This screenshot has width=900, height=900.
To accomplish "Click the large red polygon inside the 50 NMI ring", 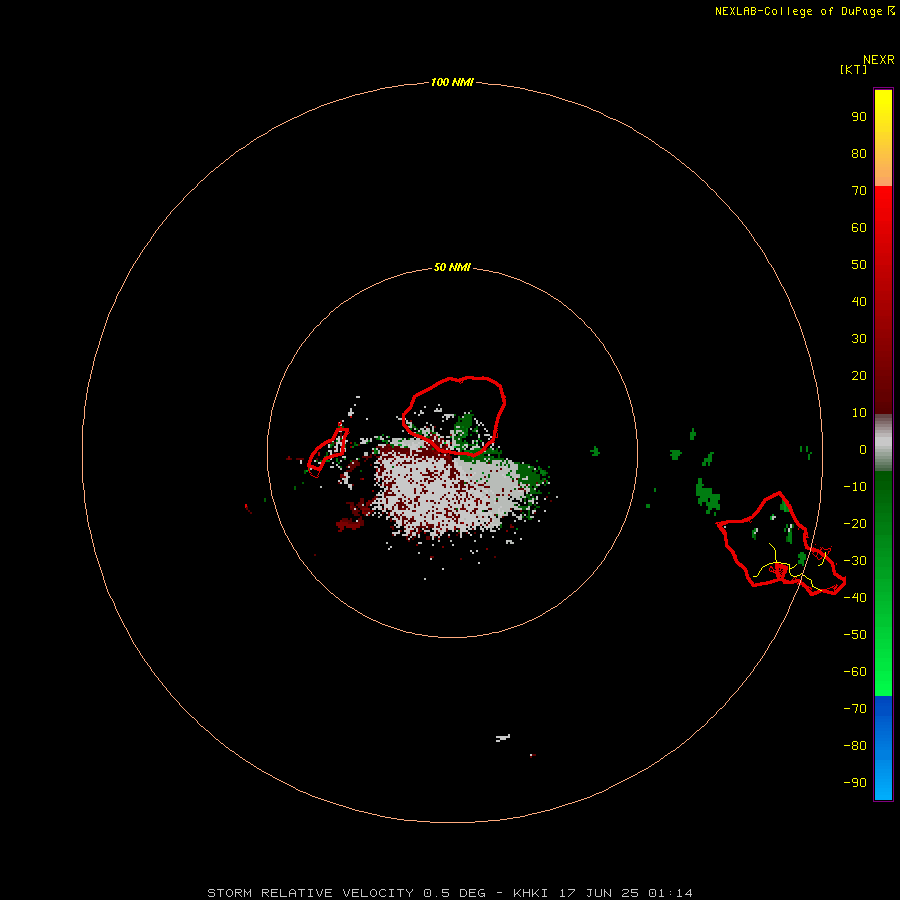I will (x=453, y=416).
